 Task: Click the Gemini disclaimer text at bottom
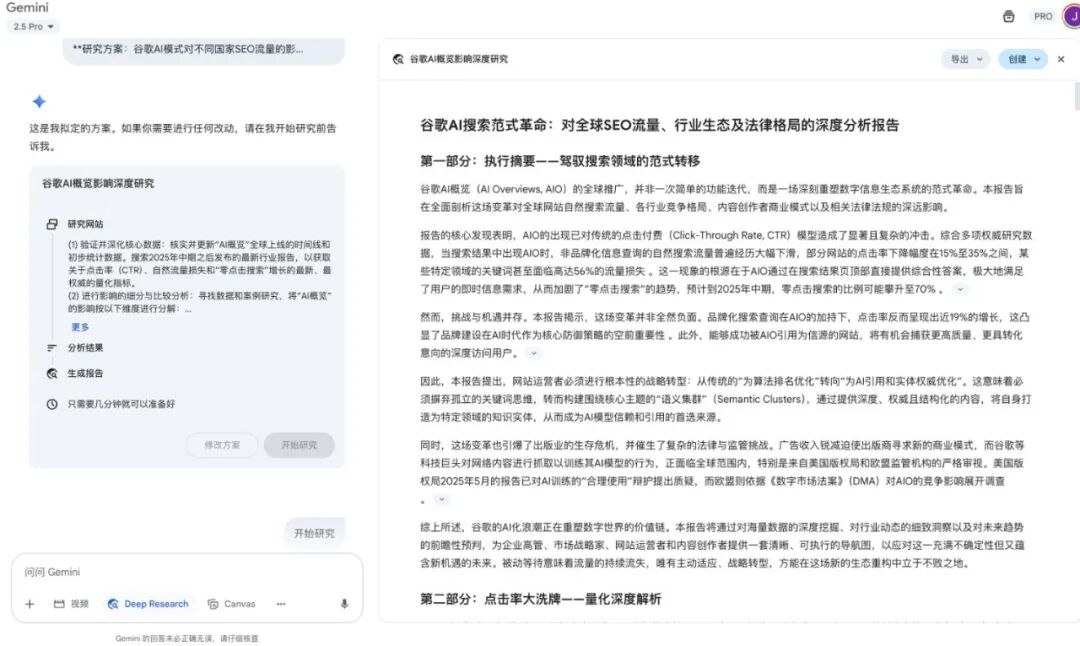point(187,638)
